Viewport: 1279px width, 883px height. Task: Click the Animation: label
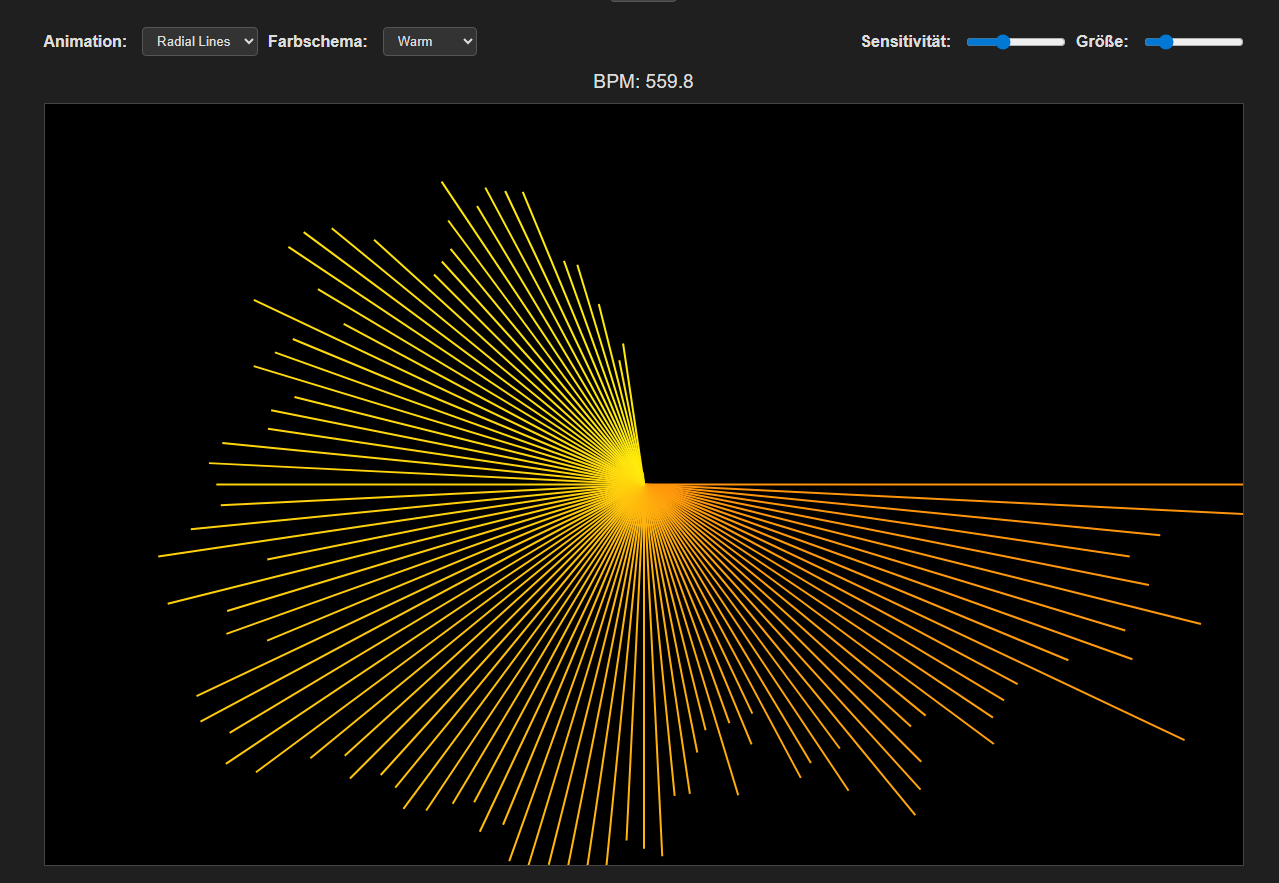85,41
